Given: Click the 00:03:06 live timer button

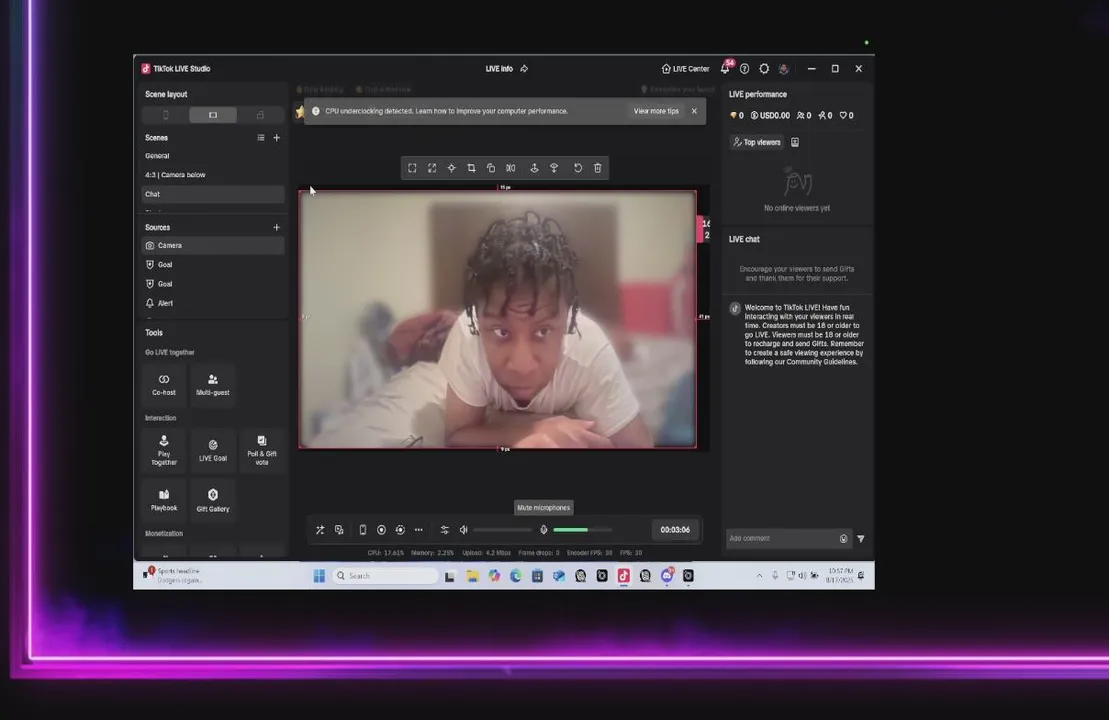Looking at the screenshot, I should 675,530.
